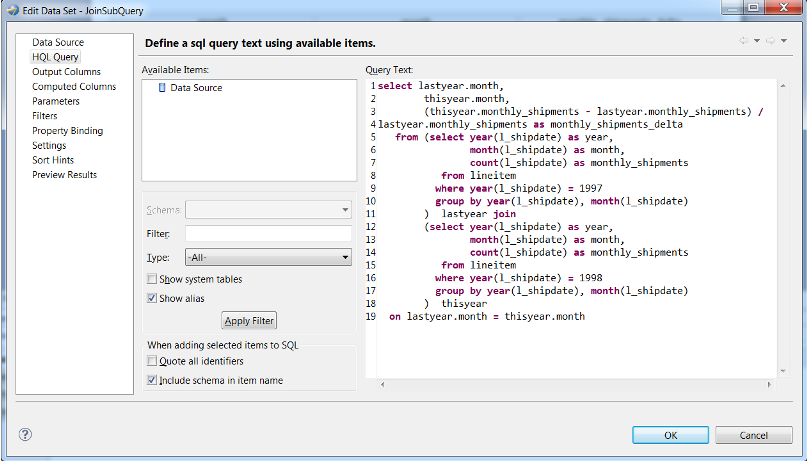Viewport: 807px width, 461px height.
Task: Enable Quote all identifiers checkbox
Action: coord(152,361)
